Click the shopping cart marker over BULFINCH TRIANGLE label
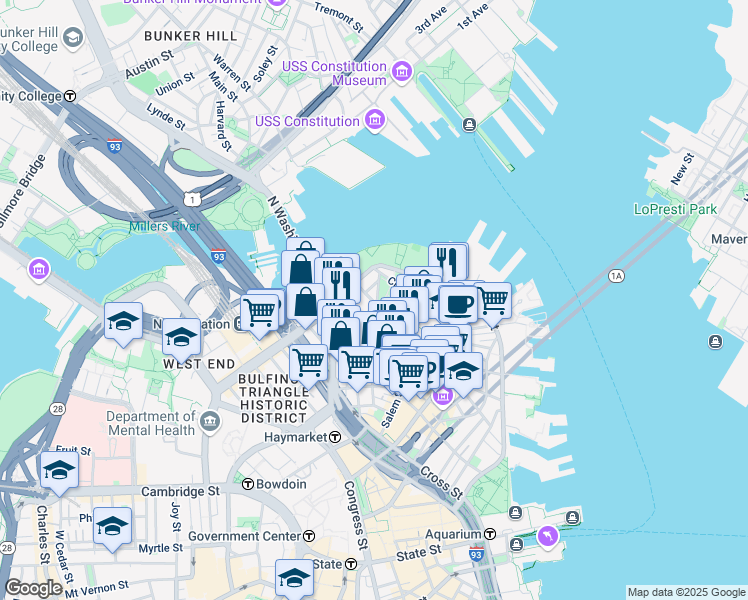 pos(309,366)
